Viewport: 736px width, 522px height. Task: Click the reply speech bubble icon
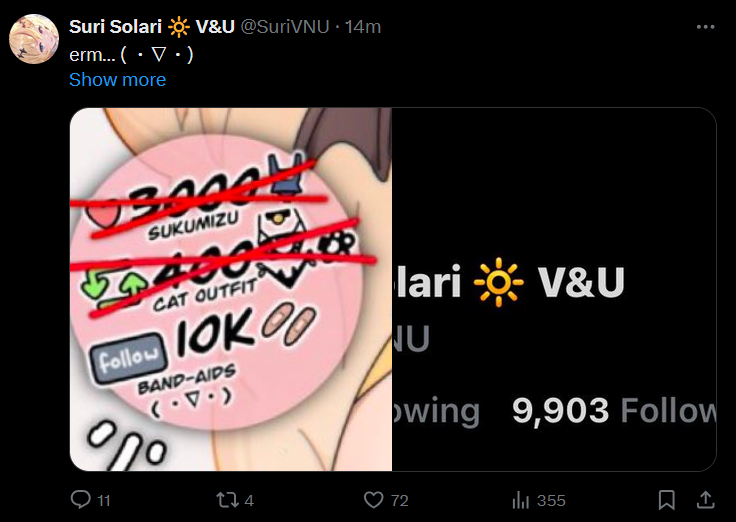[81, 499]
